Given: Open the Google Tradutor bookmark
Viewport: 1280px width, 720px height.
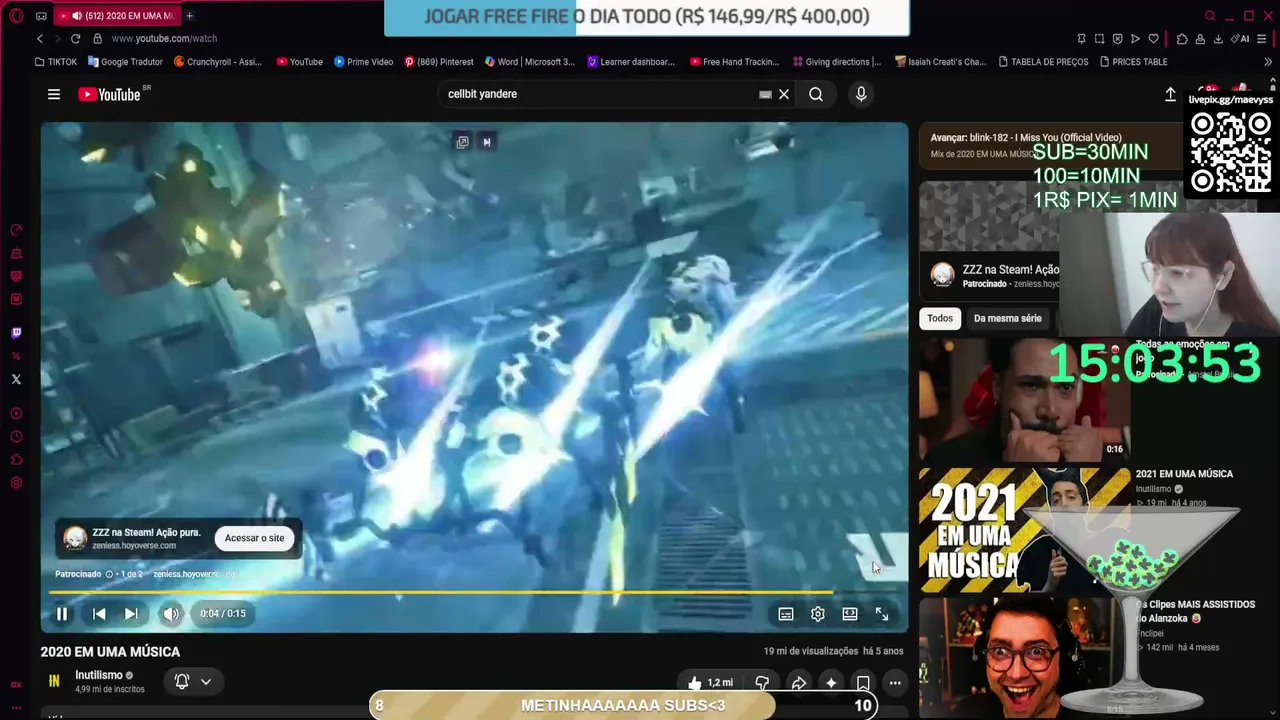Looking at the screenshot, I should (x=125, y=62).
